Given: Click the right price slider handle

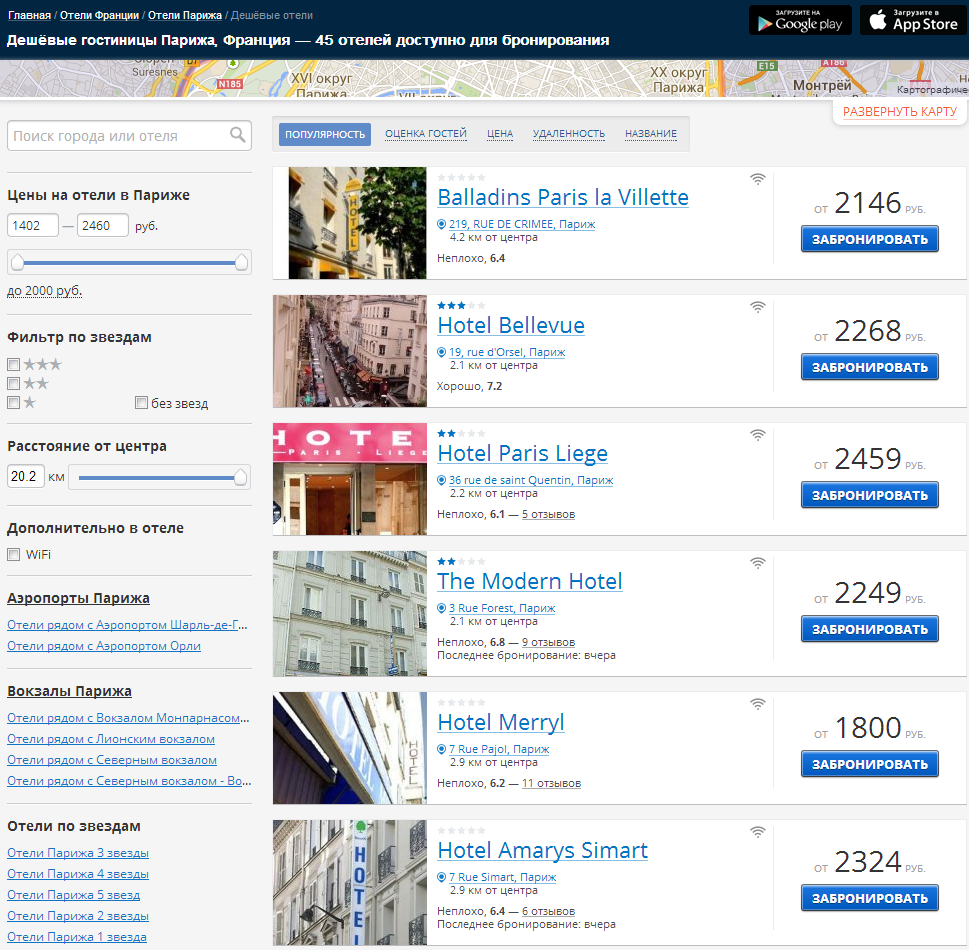Looking at the screenshot, I should point(242,262).
